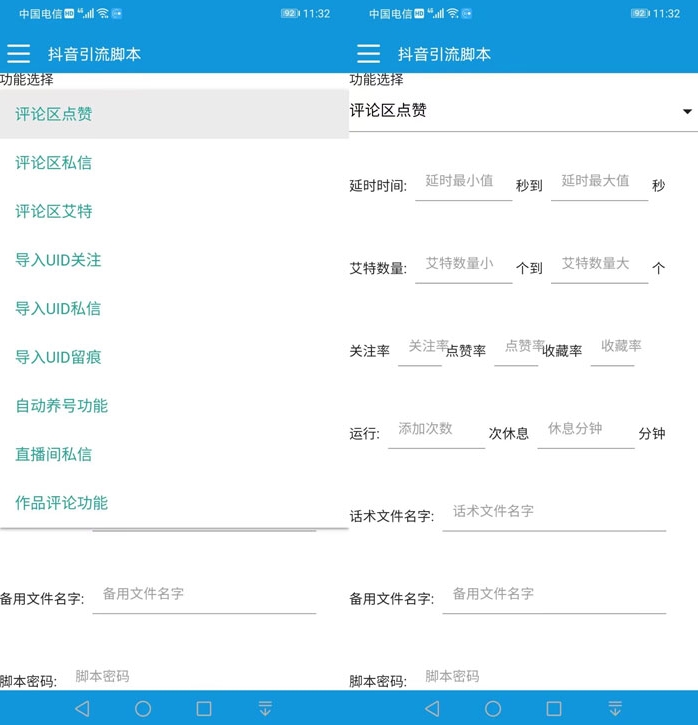The width and height of the screenshot is (698, 725).
Task: Open the 评论区点赞 spinner on right screen
Action: 524,111
